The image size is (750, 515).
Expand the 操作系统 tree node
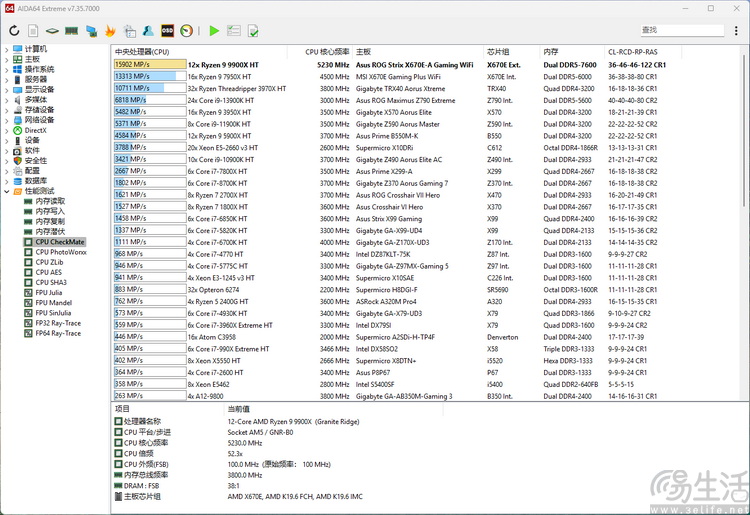point(7,69)
